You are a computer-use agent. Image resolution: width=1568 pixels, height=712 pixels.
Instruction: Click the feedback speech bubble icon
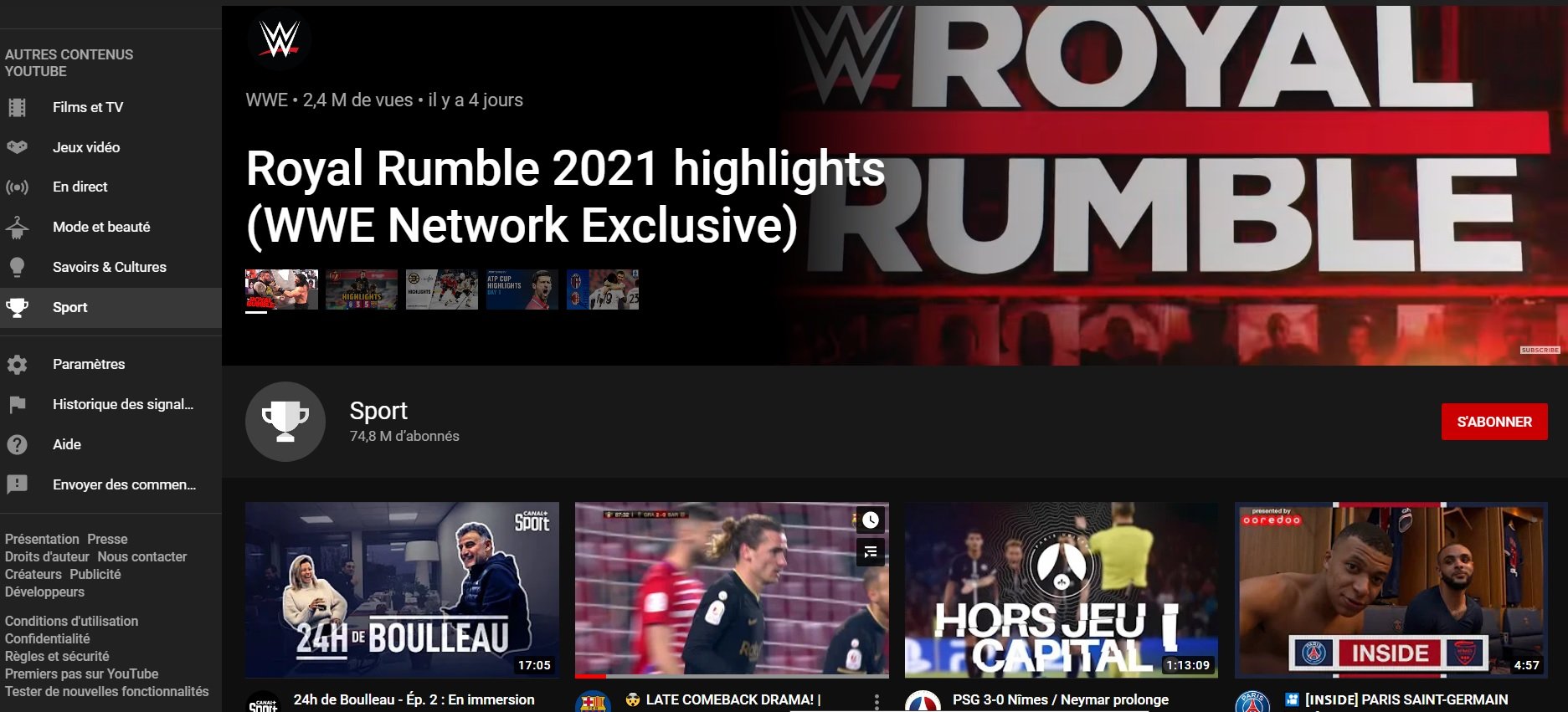(17, 484)
